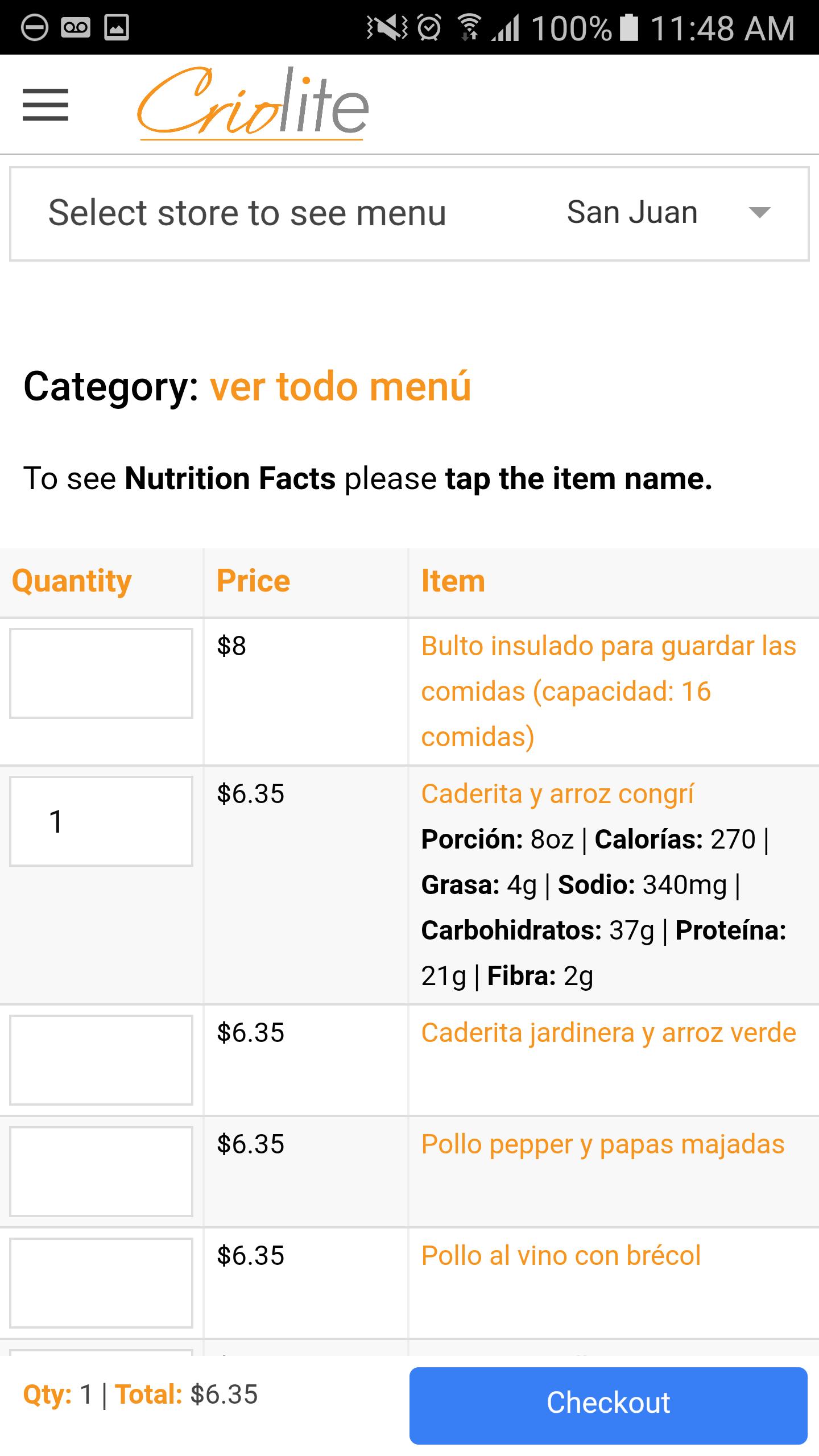The height and width of the screenshot is (1456, 819).
Task: Show Caderita jardinera y arroz verde details
Action: pyautogui.click(x=608, y=1033)
